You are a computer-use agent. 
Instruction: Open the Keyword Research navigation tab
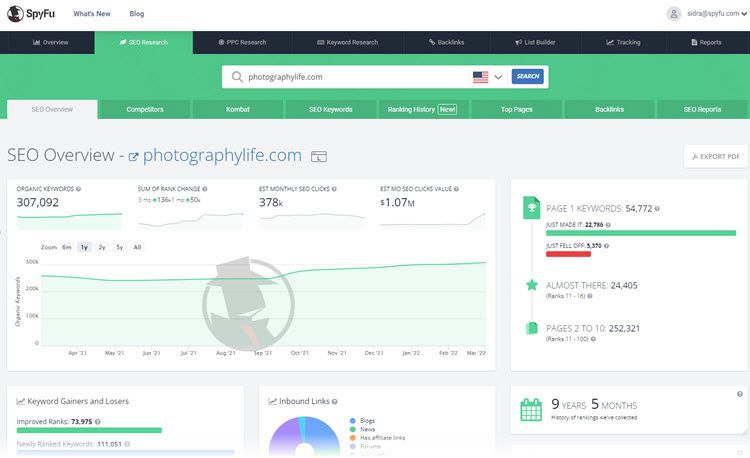[347, 43]
